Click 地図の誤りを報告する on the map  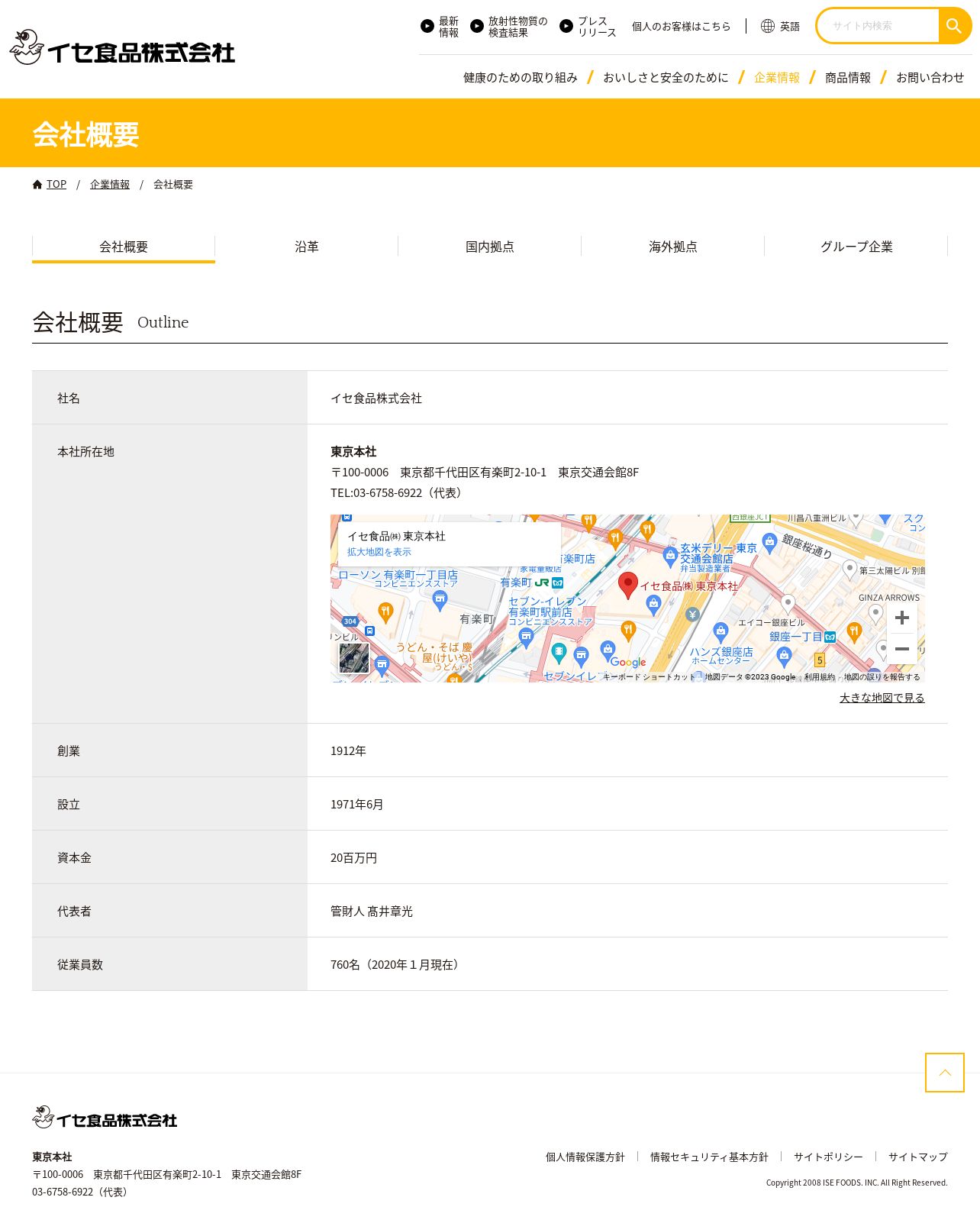click(882, 677)
